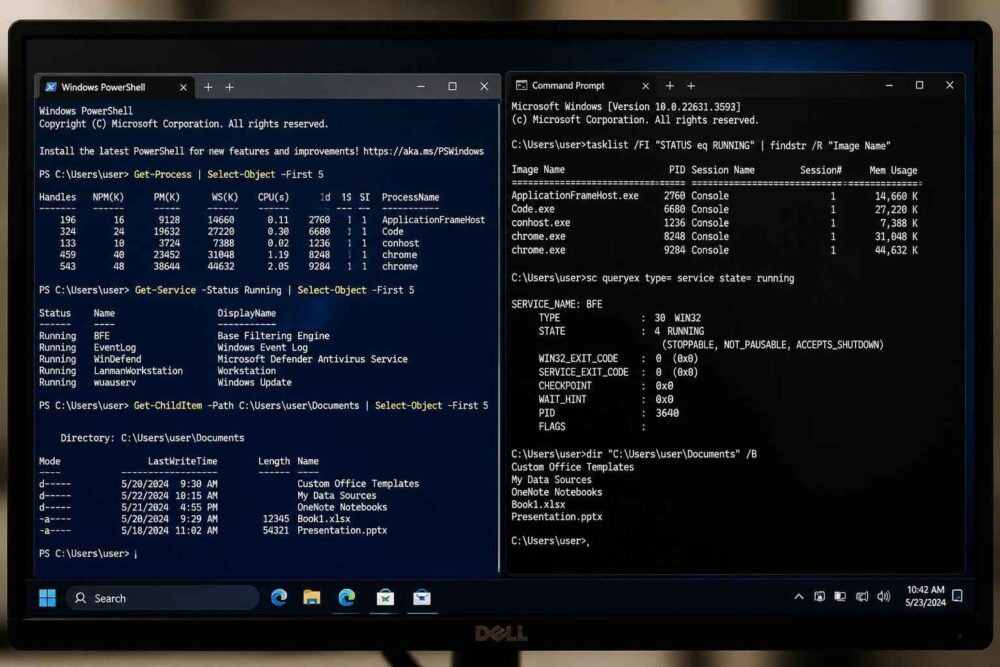Screen dimensions: 1000x667
Task: Open the blue envelope Mail app on the taskbar
Action: [x=422, y=597]
